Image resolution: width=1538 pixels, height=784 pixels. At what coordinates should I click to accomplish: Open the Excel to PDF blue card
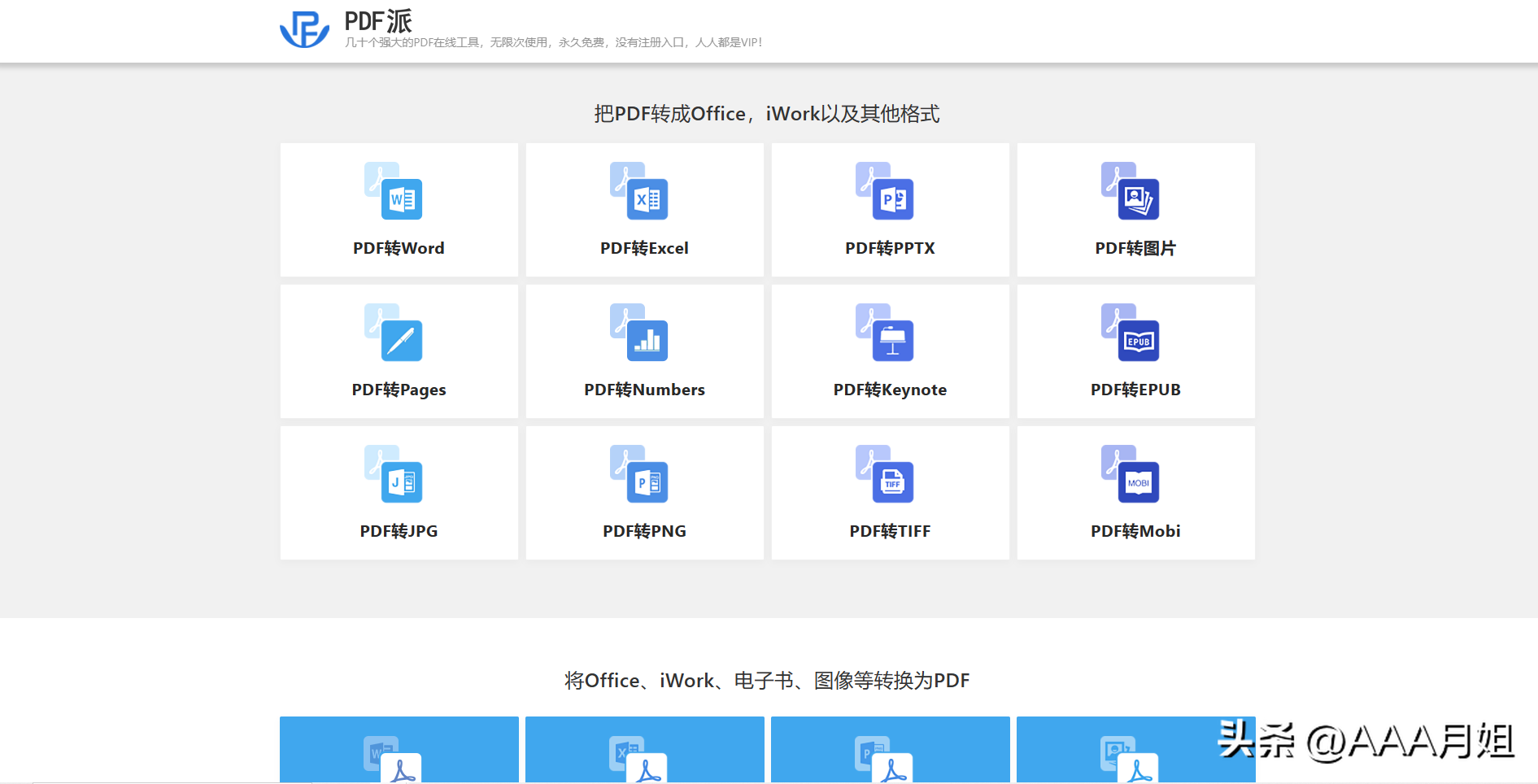coord(645,750)
